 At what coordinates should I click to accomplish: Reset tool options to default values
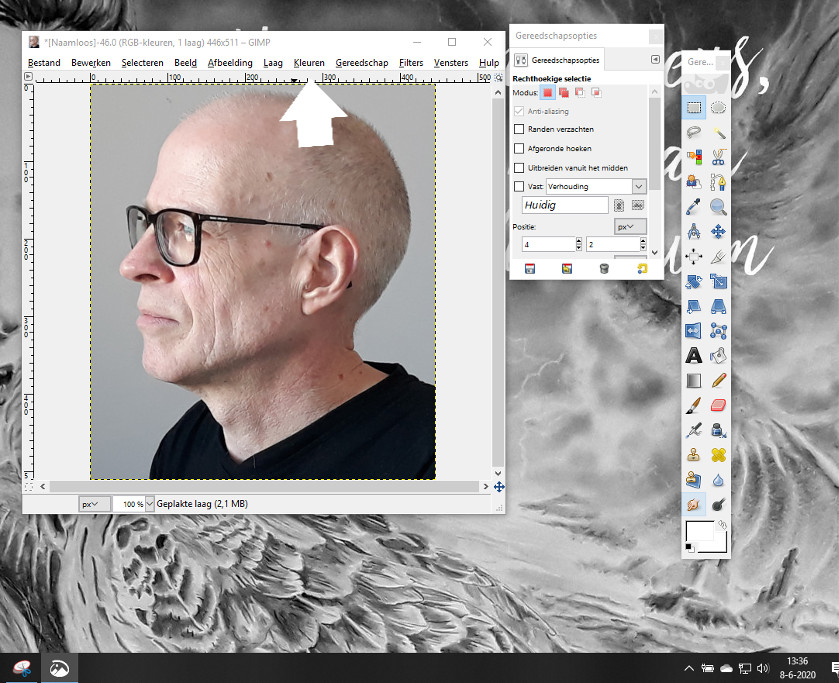(x=641, y=268)
